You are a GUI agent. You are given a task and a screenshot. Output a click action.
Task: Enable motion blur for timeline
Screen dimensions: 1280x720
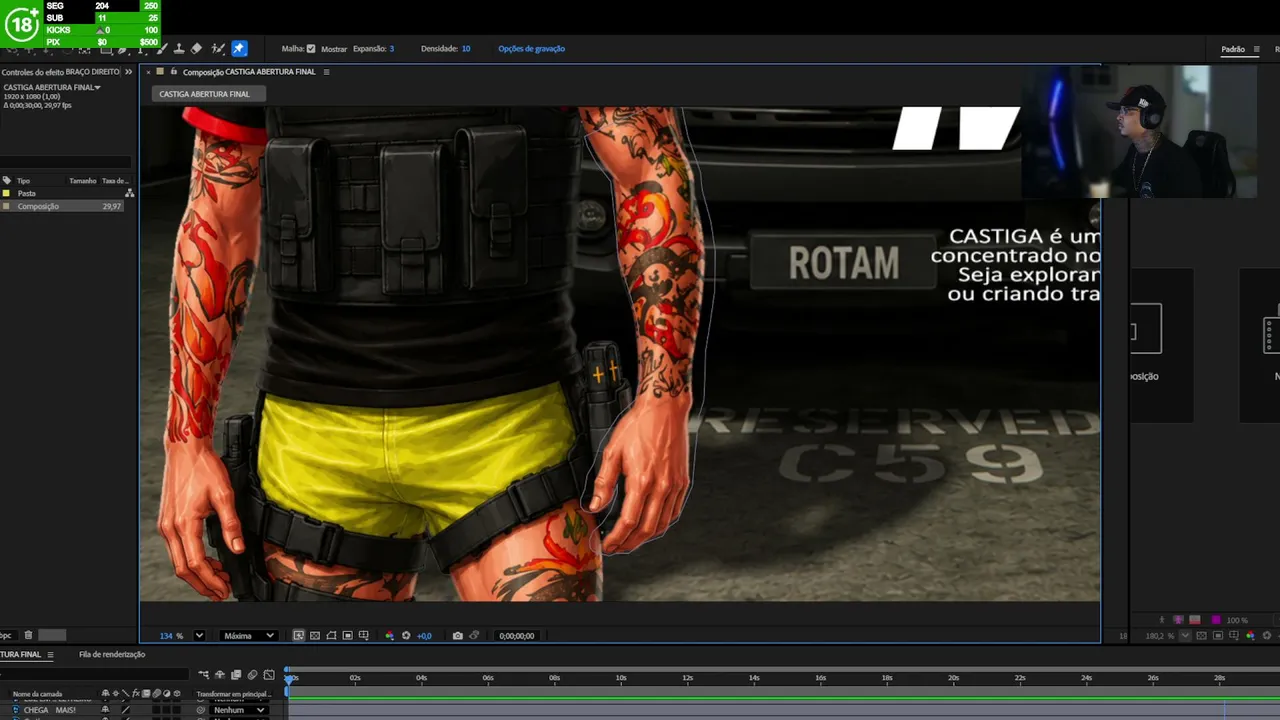coord(252,675)
